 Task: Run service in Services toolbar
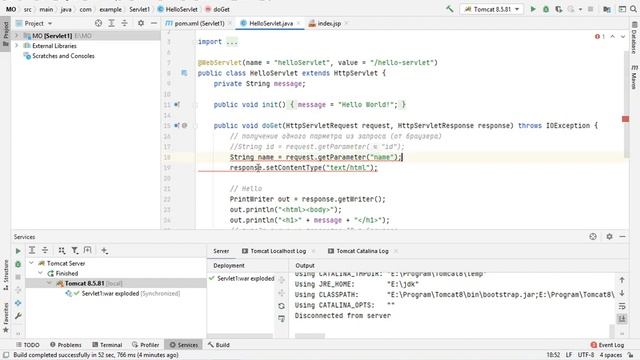pyautogui.click(x=18, y=251)
